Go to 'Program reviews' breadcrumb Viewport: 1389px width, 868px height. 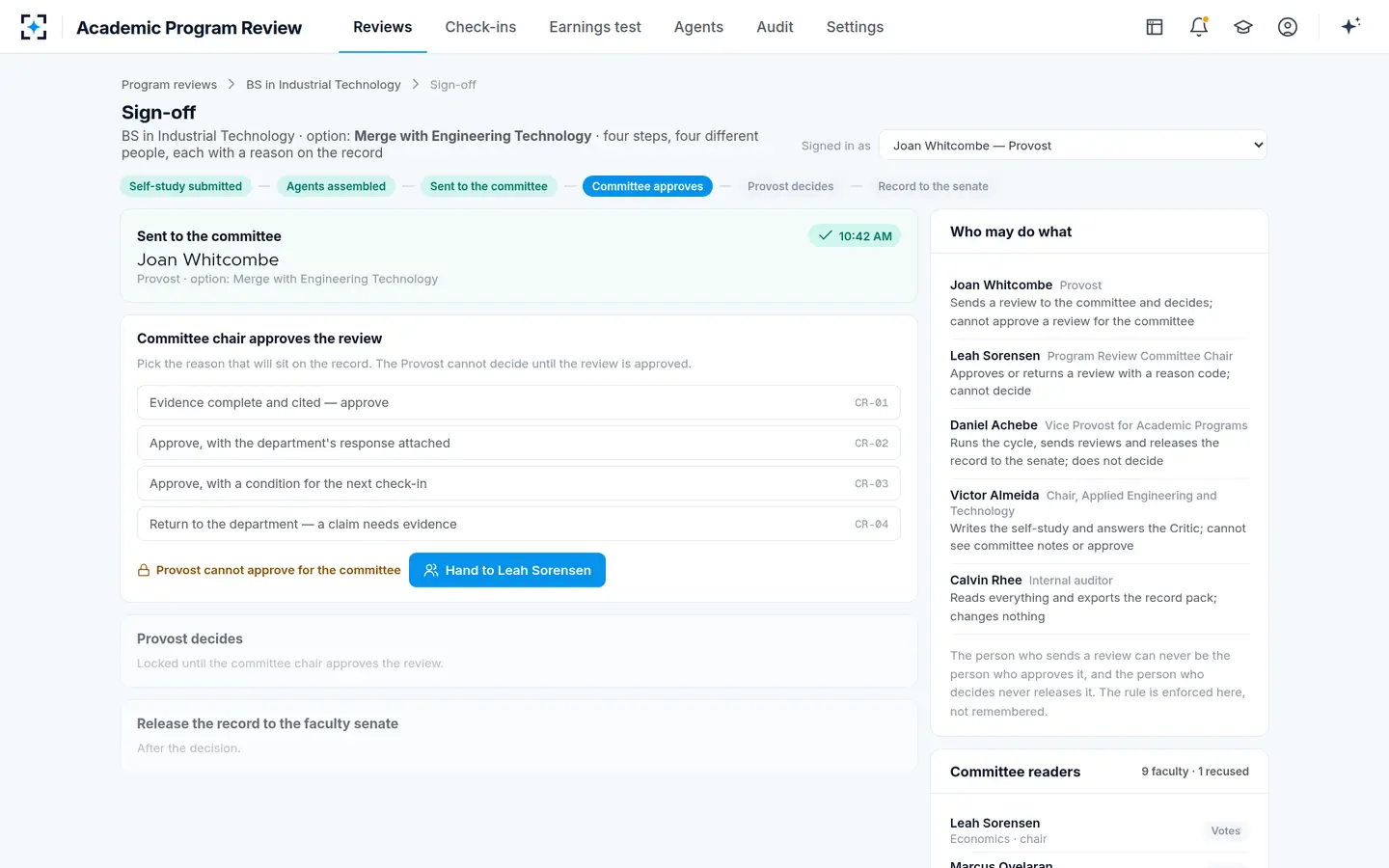(x=169, y=85)
